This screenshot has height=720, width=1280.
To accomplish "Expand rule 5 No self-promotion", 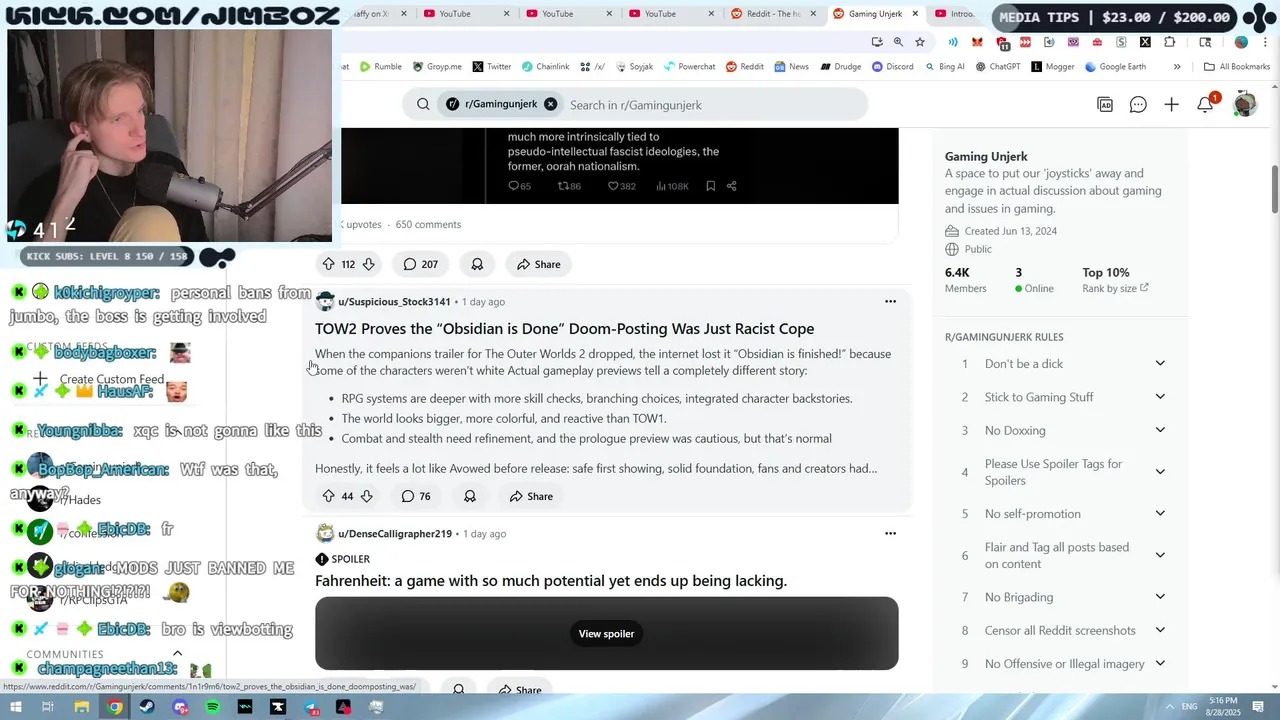I will point(1160,513).
